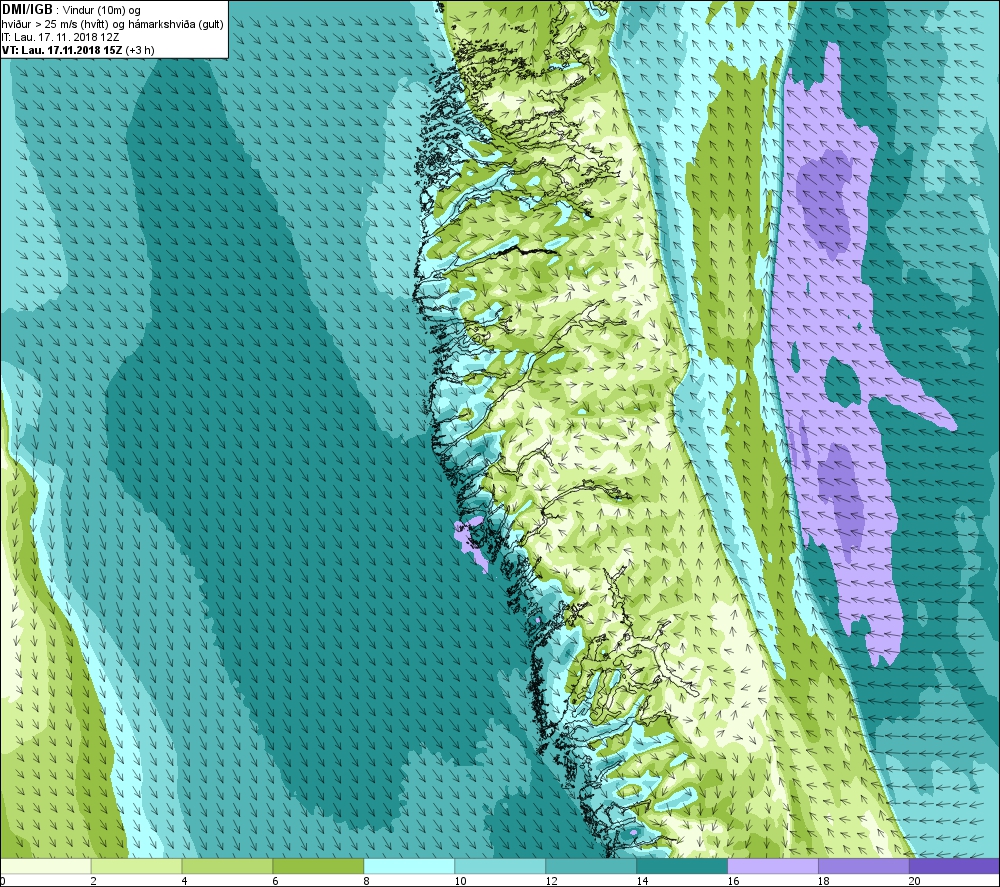
Task: Click the legend scale label "18"
Action: pos(824,881)
